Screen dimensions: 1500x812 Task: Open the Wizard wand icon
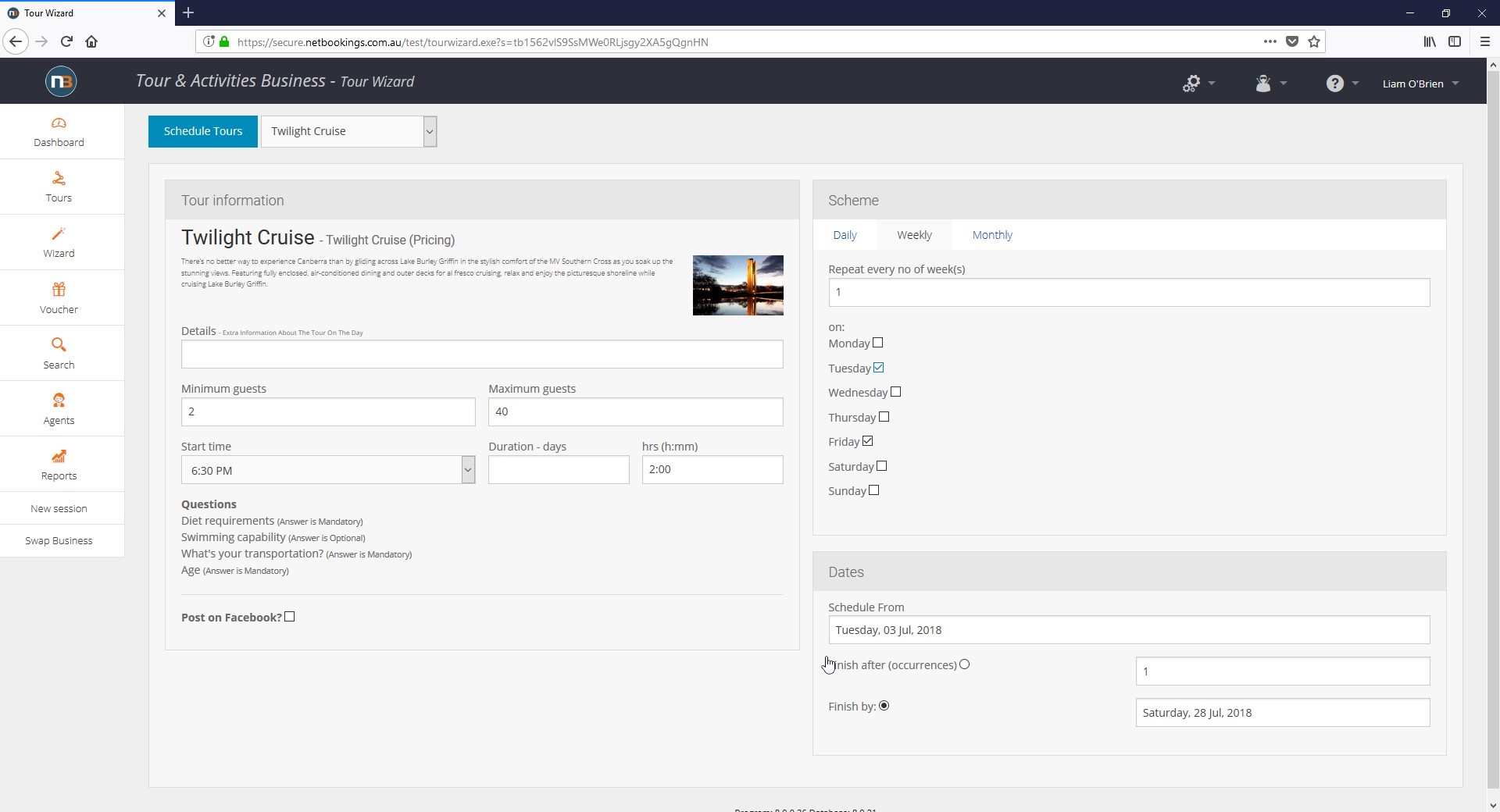(x=59, y=234)
